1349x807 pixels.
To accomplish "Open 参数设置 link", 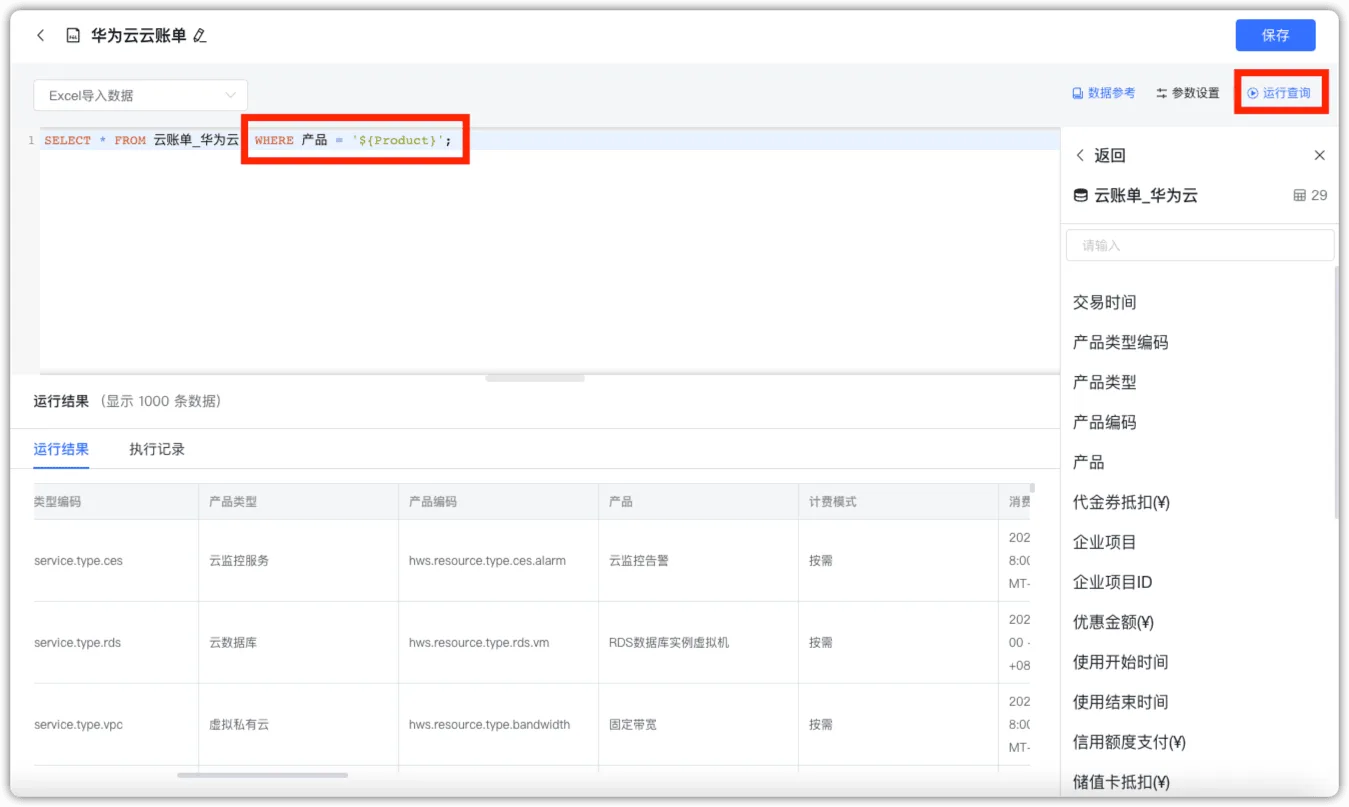I will [x=1188, y=93].
